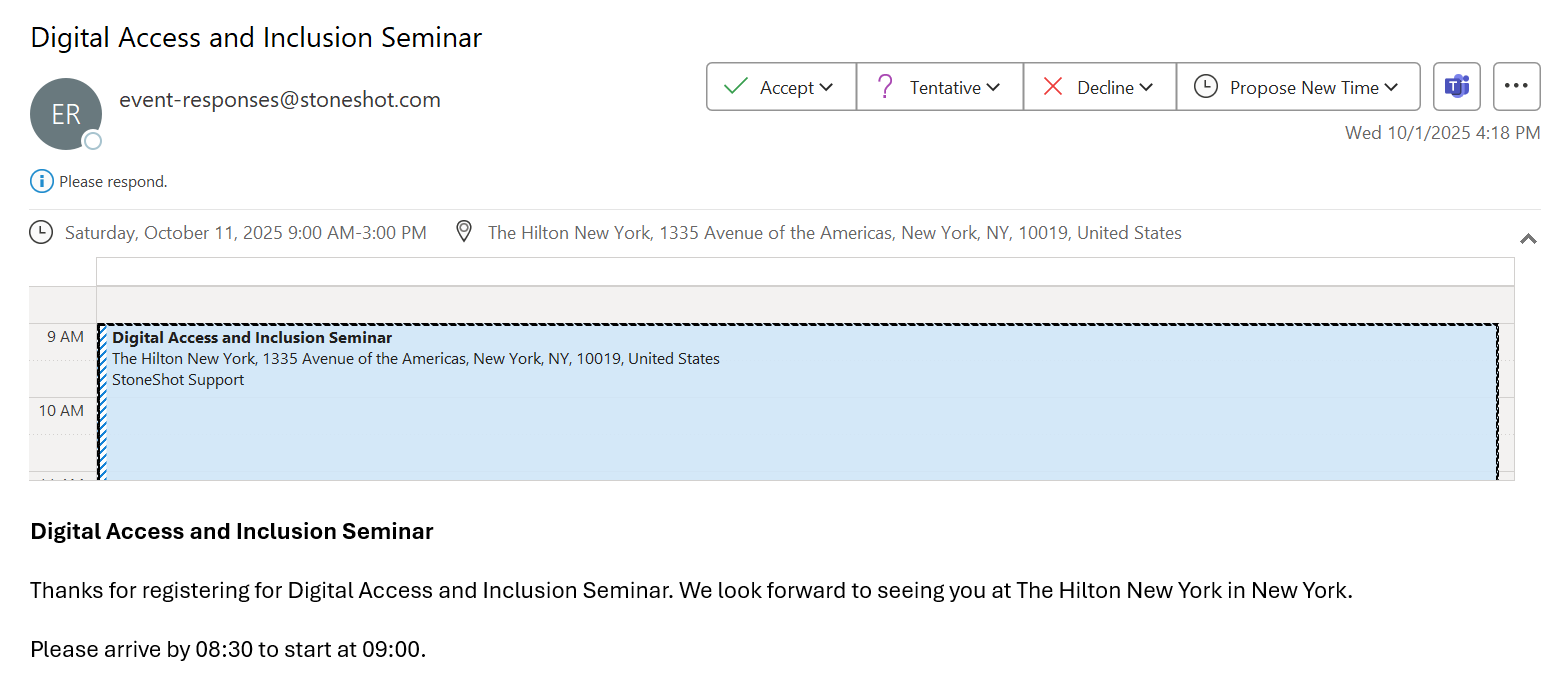The height and width of the screenshot is (688, 1557).
Task: Open the more actions ellipsis menu
Action: (1516, 87)
